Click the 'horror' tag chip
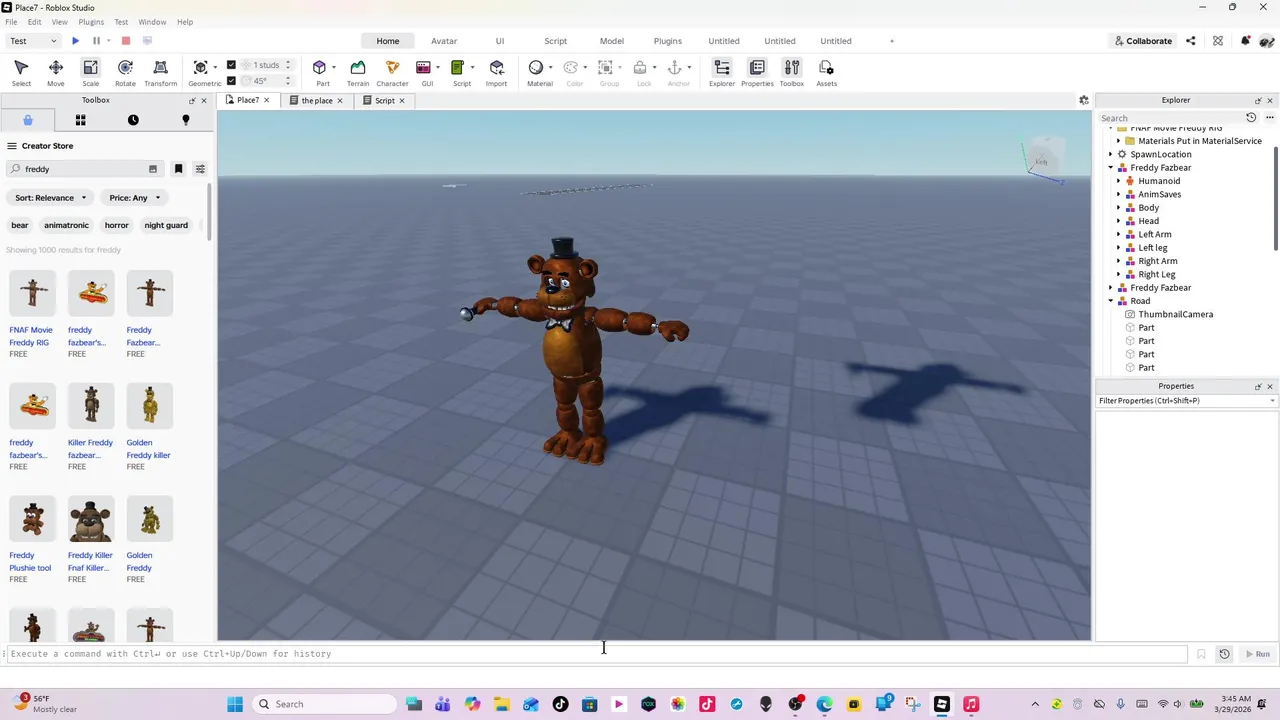 (117, 225)
